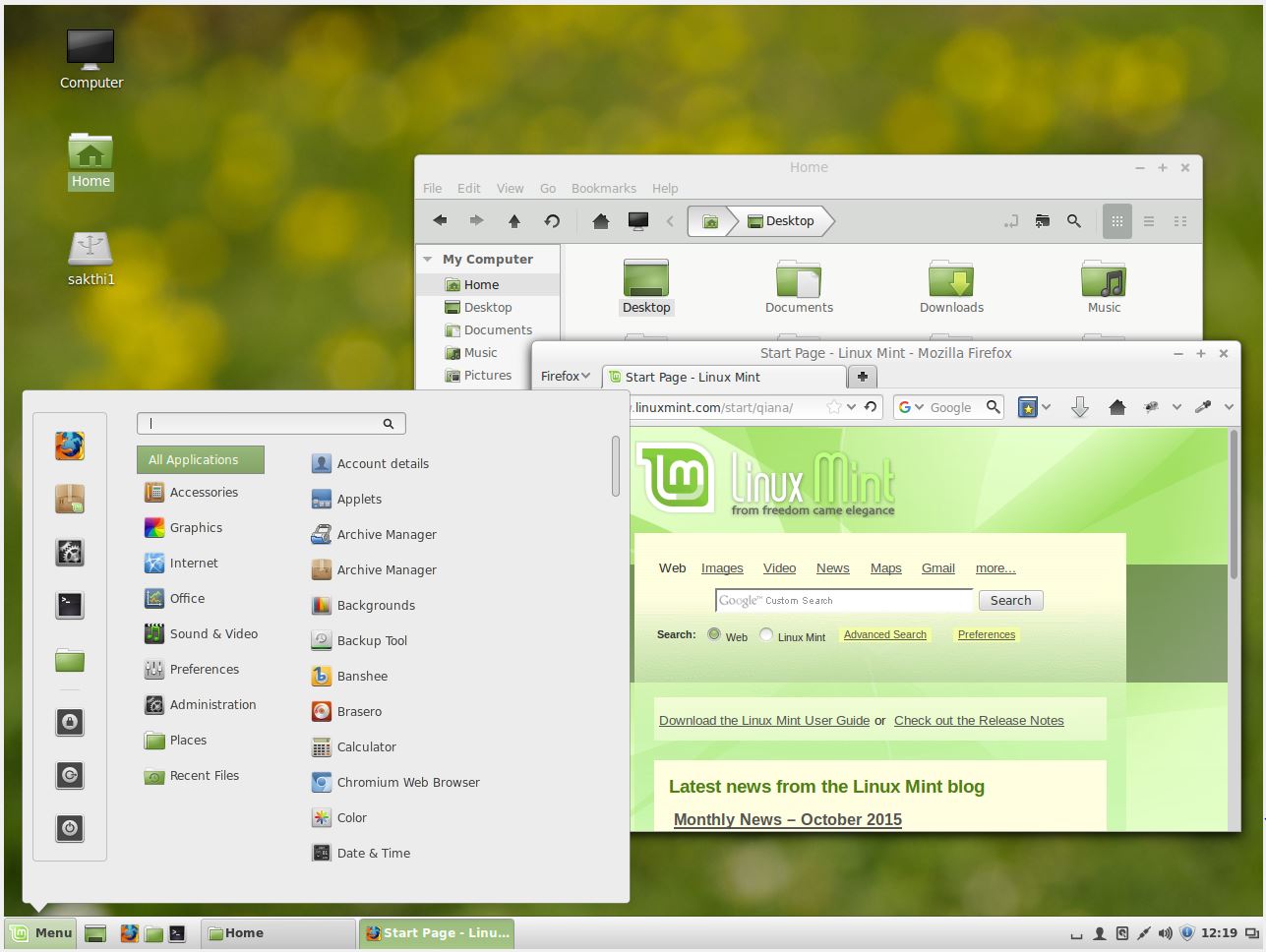Open search engine Google dropdown in Firefox
Viewport: 1266px width, 952px height.
911,407
